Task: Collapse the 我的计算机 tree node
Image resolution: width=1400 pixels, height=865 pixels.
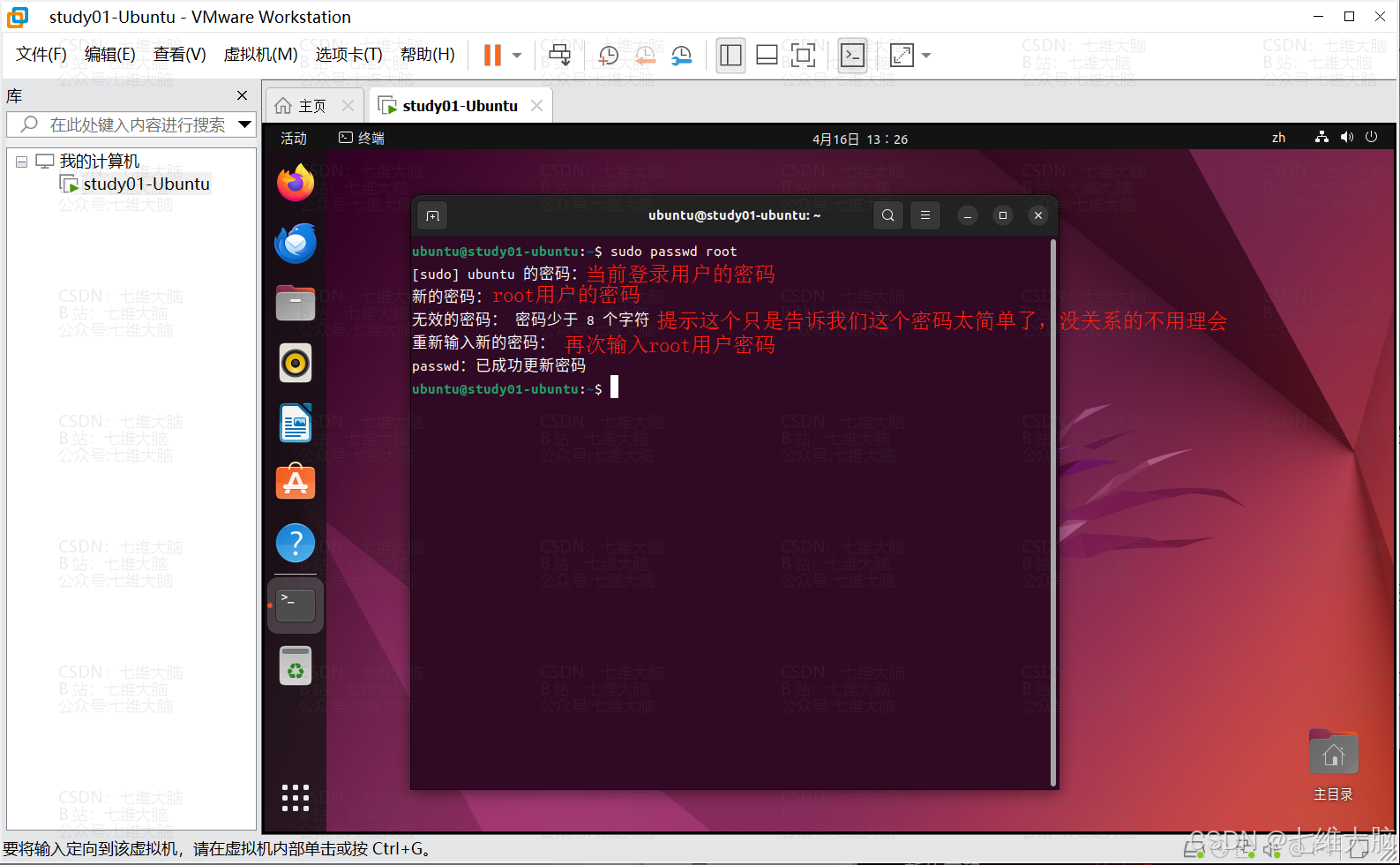Action: click(22, 162)
